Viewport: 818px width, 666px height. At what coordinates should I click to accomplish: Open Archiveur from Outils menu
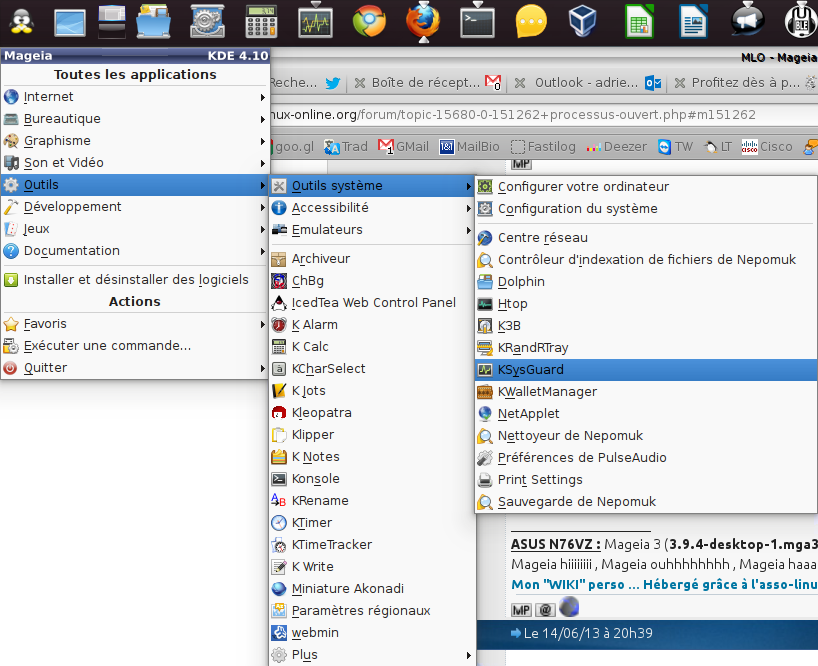pyautogui.click(x=371, y=259)
